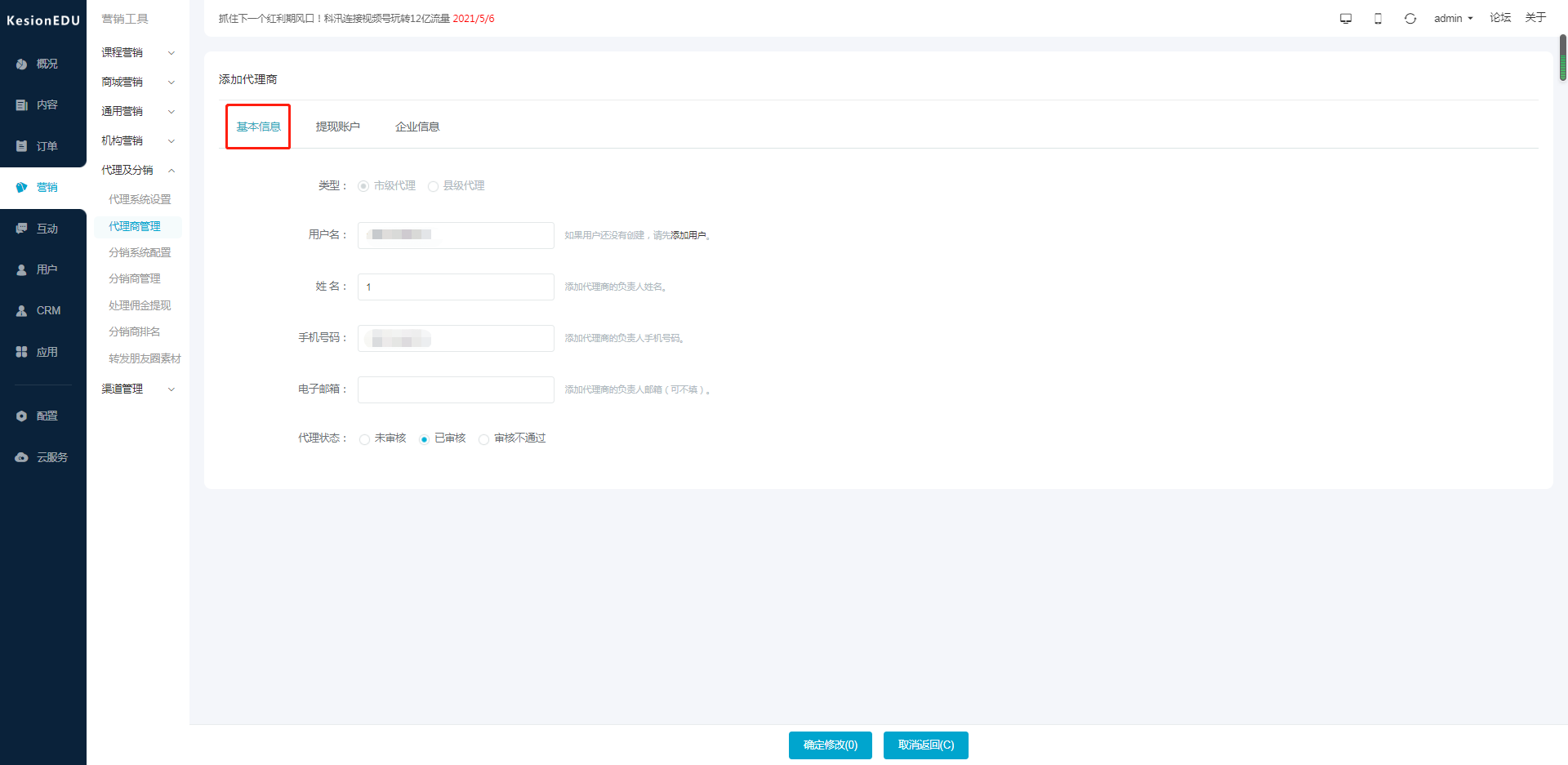
Task: Click 课程营销 menu label
Action: coord(122,52)
